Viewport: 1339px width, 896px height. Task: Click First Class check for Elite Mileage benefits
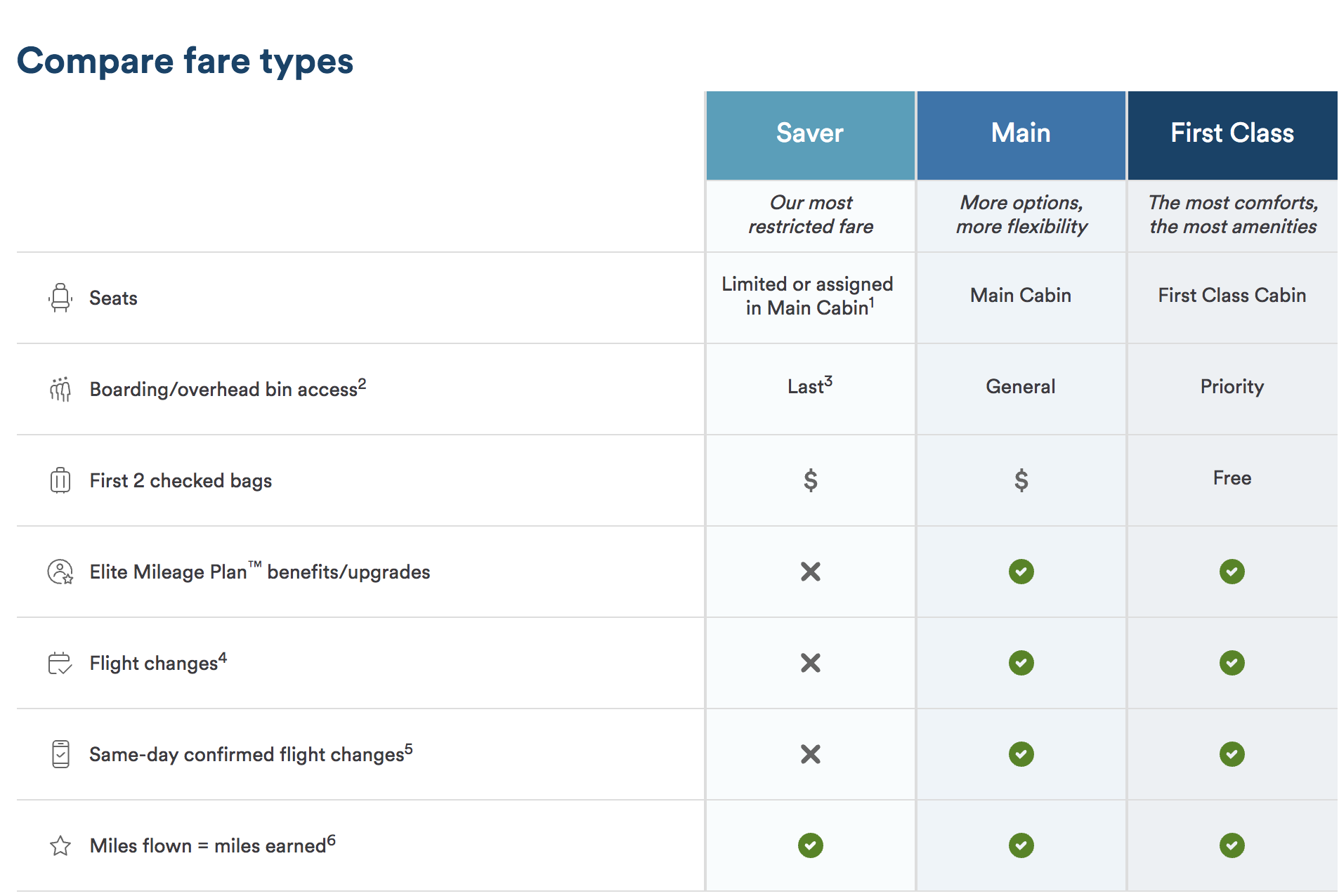(x=1232, y=572)
